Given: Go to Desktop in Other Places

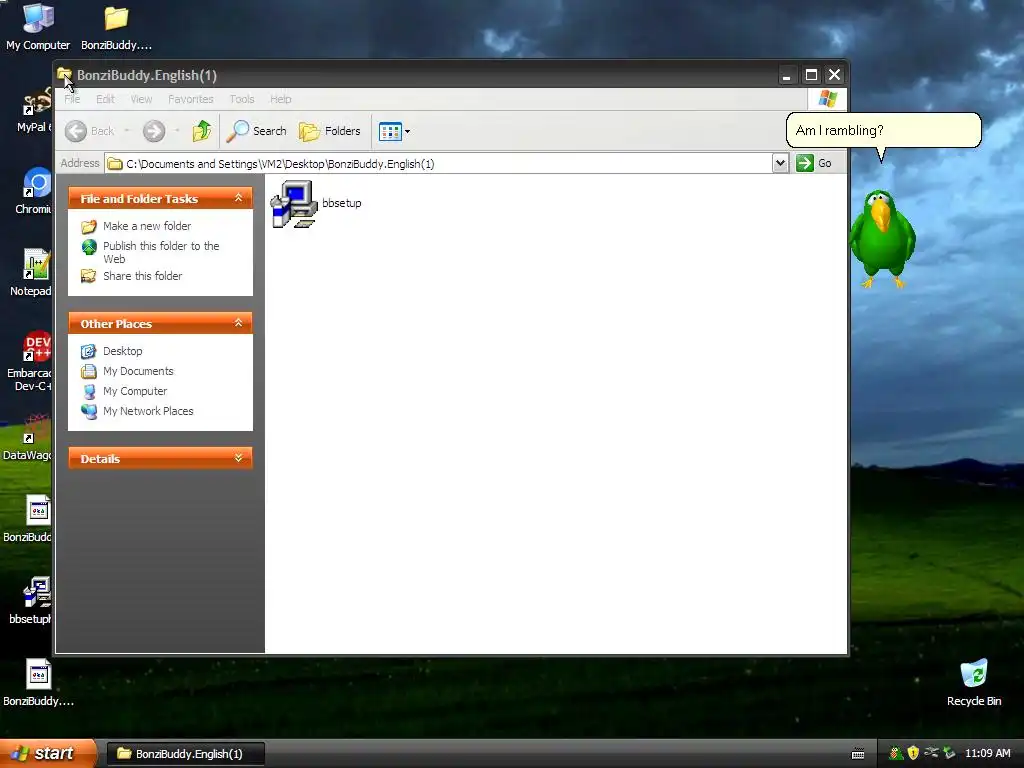Looking at the screenshot, I should (x=123, y=351).
